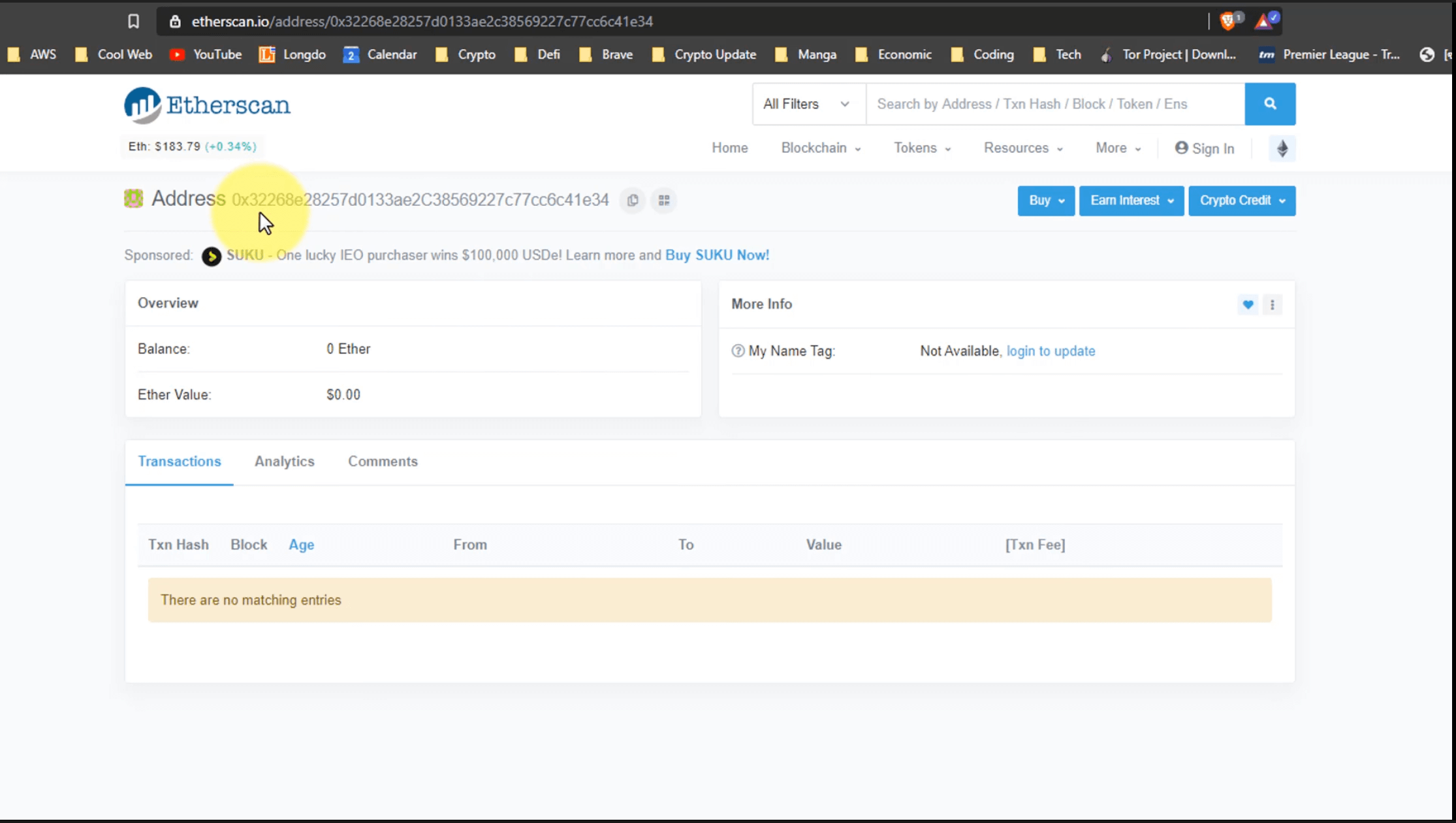
Task: Open the Crypto Credit dropdown
Action: click(1242, 201)
